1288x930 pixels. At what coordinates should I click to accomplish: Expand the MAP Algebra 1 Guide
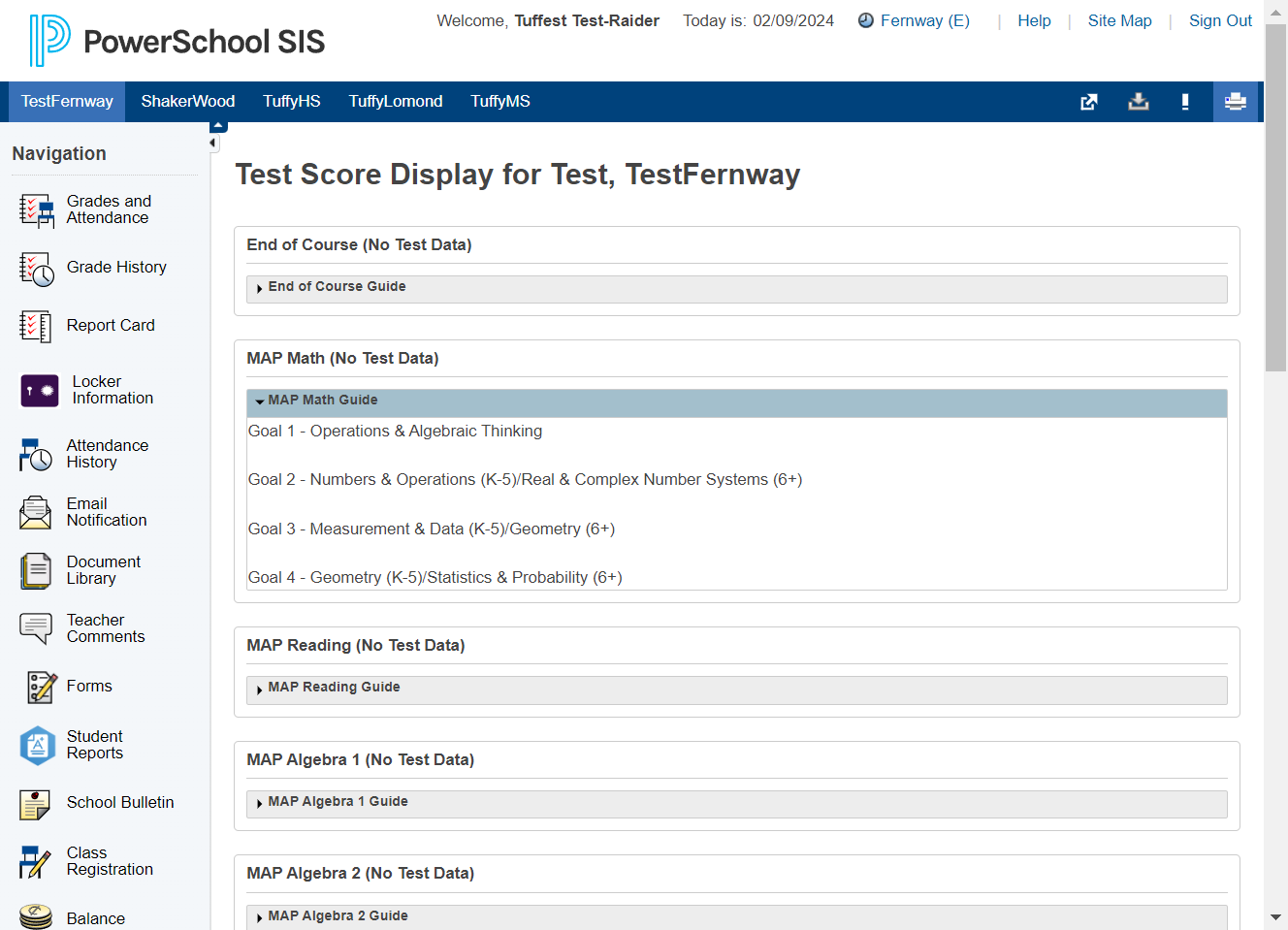(x=736, y=803)
